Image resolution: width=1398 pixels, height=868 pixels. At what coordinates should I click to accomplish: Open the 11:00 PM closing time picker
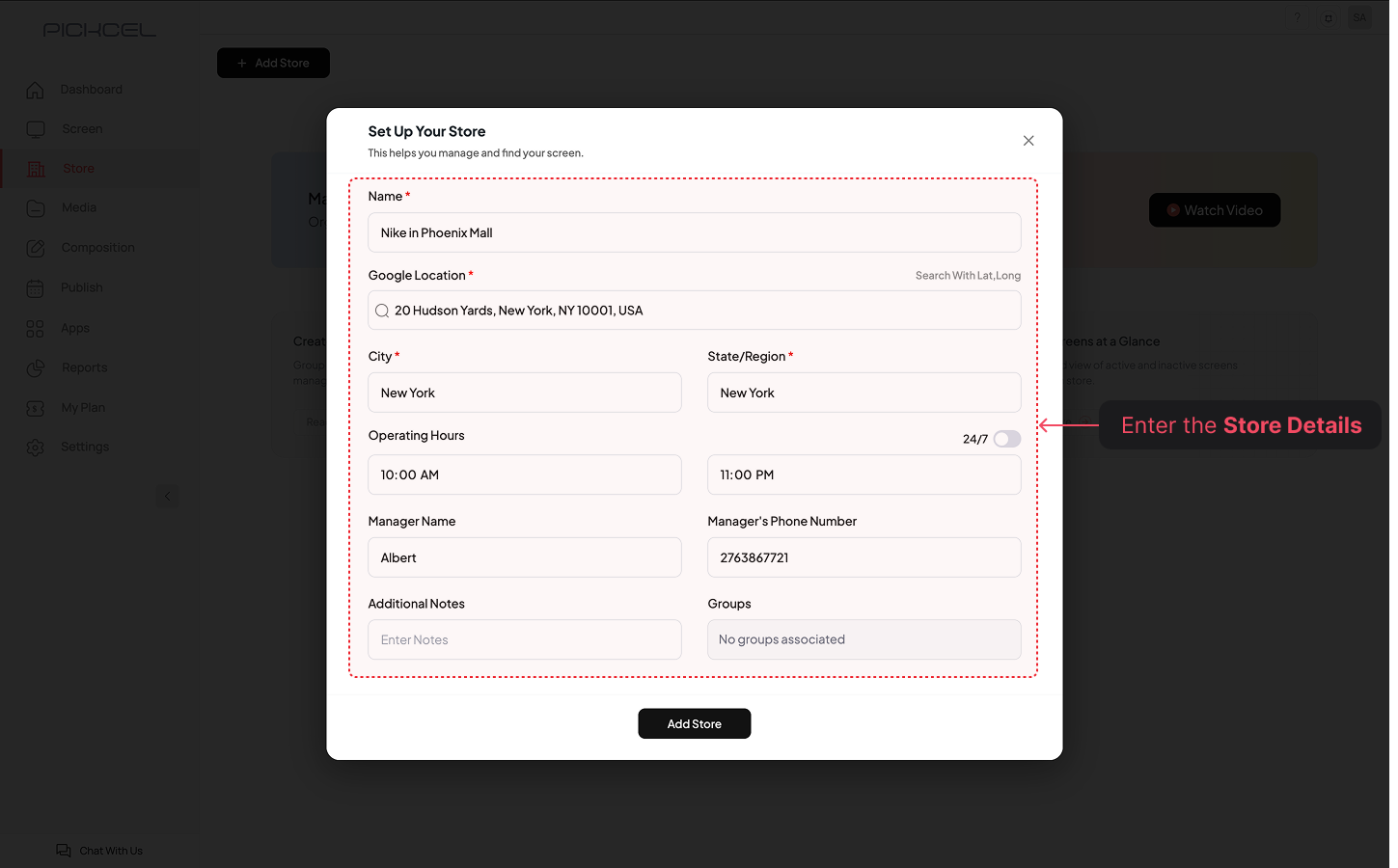(x=863, y=475)
